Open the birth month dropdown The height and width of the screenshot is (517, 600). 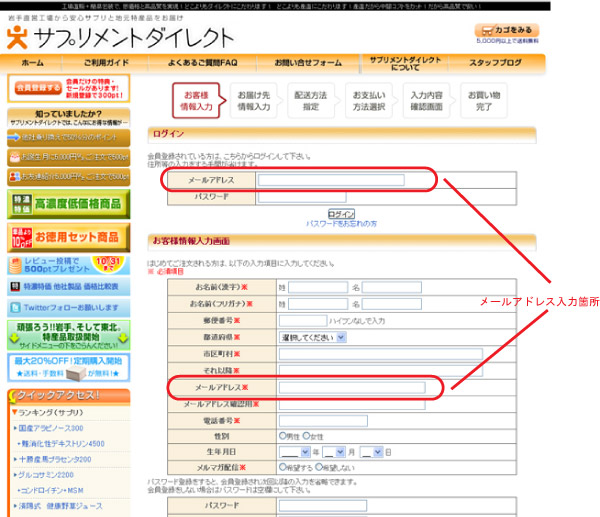(334, 452)
